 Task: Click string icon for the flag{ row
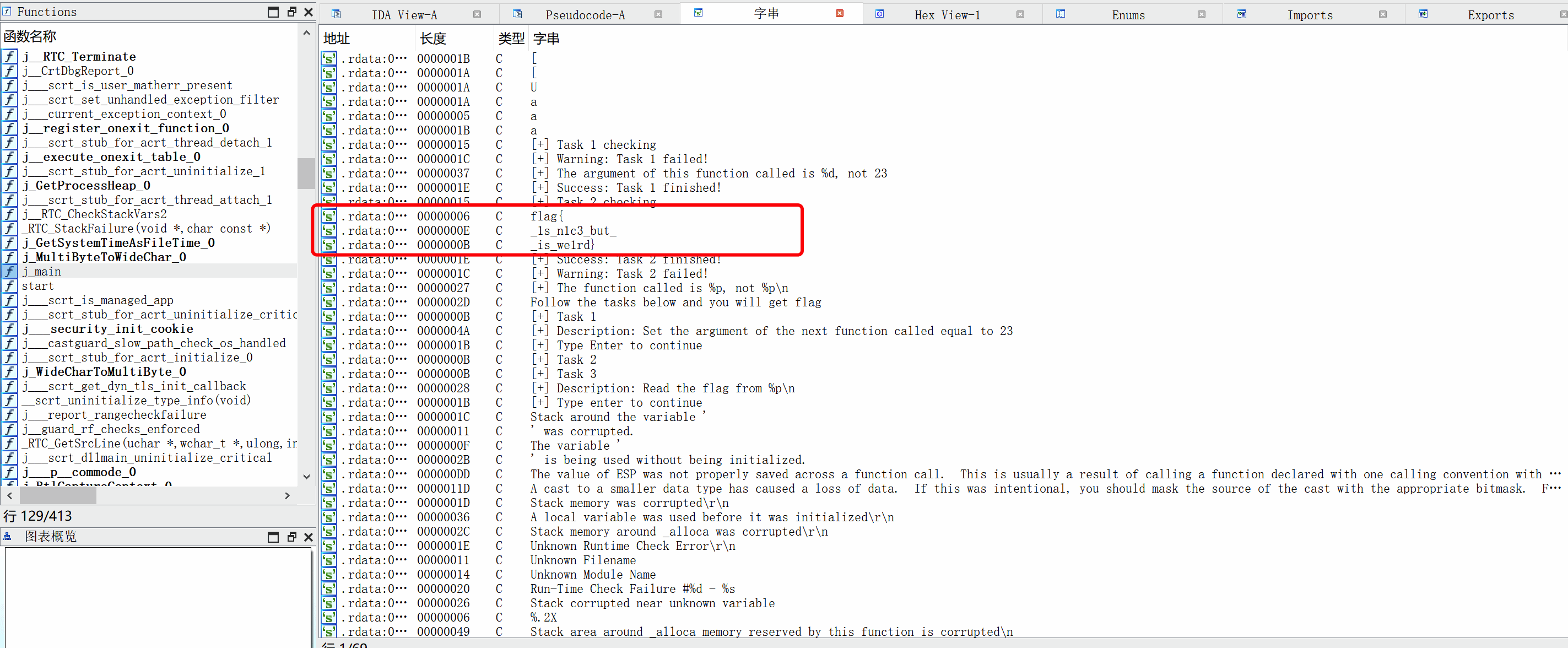pos(329,216)
